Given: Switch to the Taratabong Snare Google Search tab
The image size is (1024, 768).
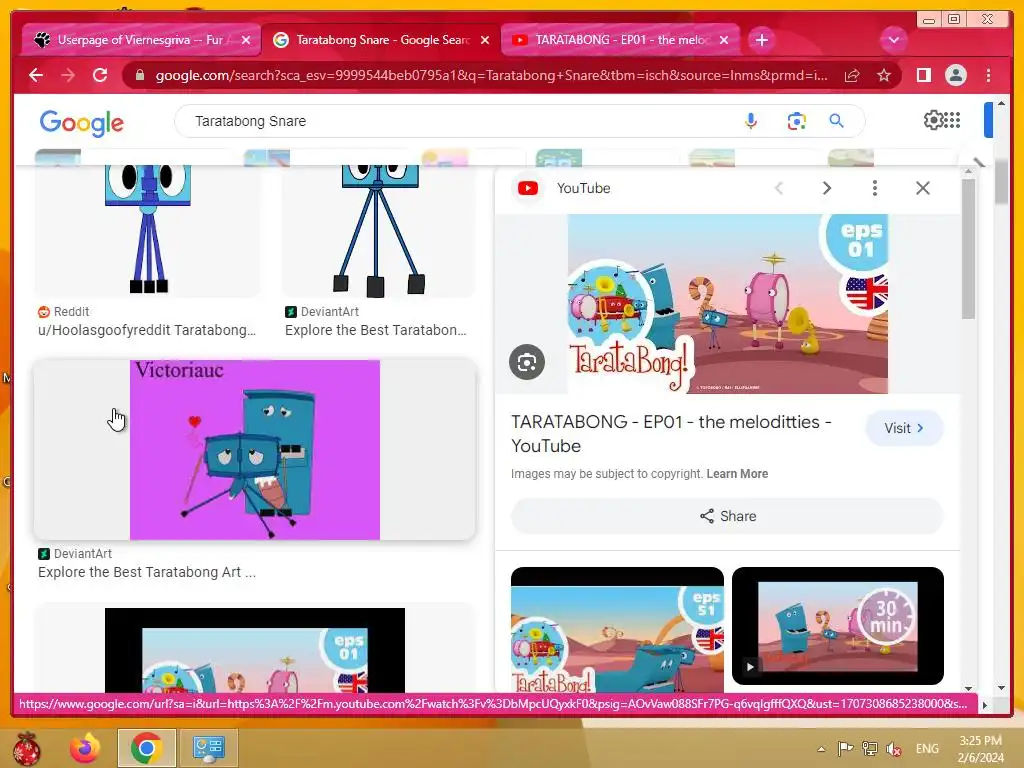Looking at the screenshot, I should coord(381,40).
